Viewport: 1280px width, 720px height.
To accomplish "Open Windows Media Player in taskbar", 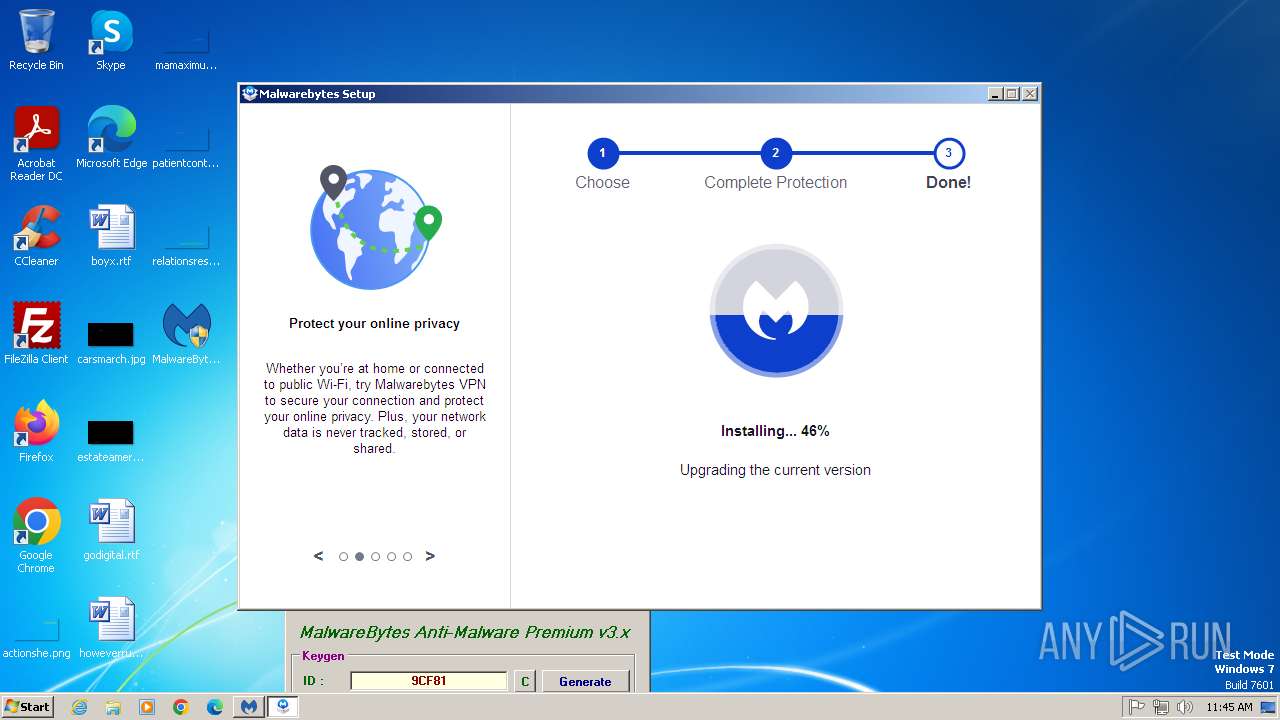I will (x=147, y=707).
